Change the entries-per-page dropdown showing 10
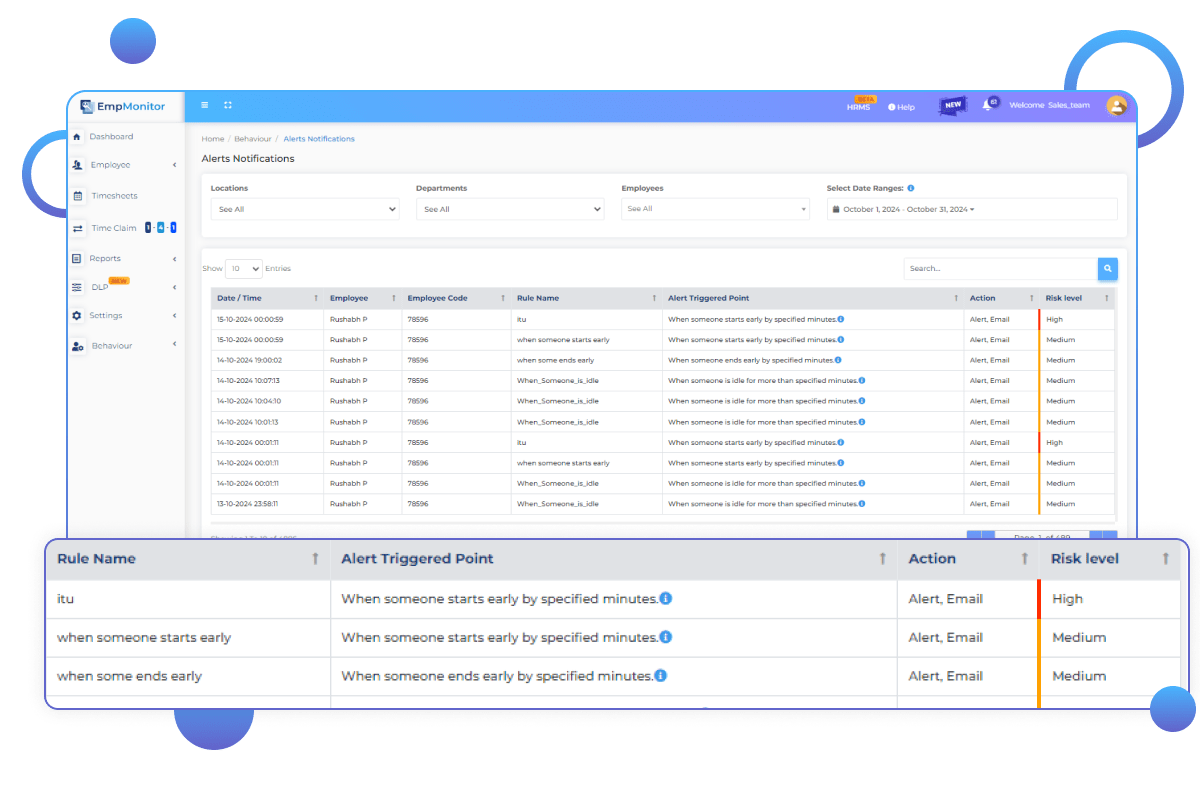Screen dimensions: 1200x800 243,268
